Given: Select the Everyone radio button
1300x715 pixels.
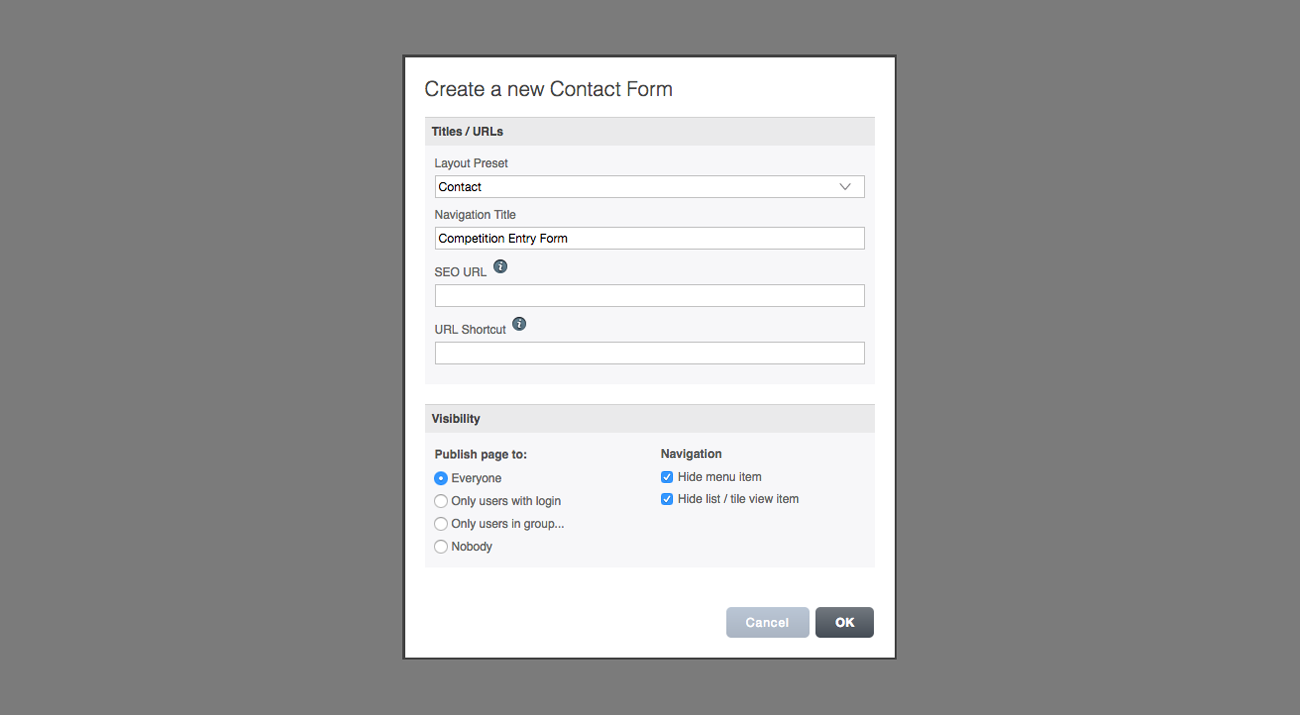Looking at the screenshot, I should (x=441, y=479).
